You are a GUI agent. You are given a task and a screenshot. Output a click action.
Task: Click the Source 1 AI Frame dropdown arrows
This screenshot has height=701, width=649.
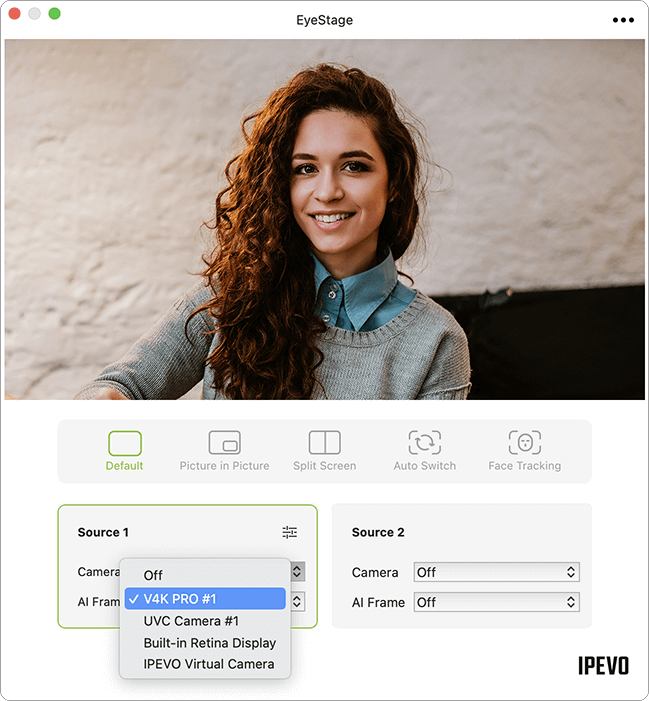pos(297,602)
